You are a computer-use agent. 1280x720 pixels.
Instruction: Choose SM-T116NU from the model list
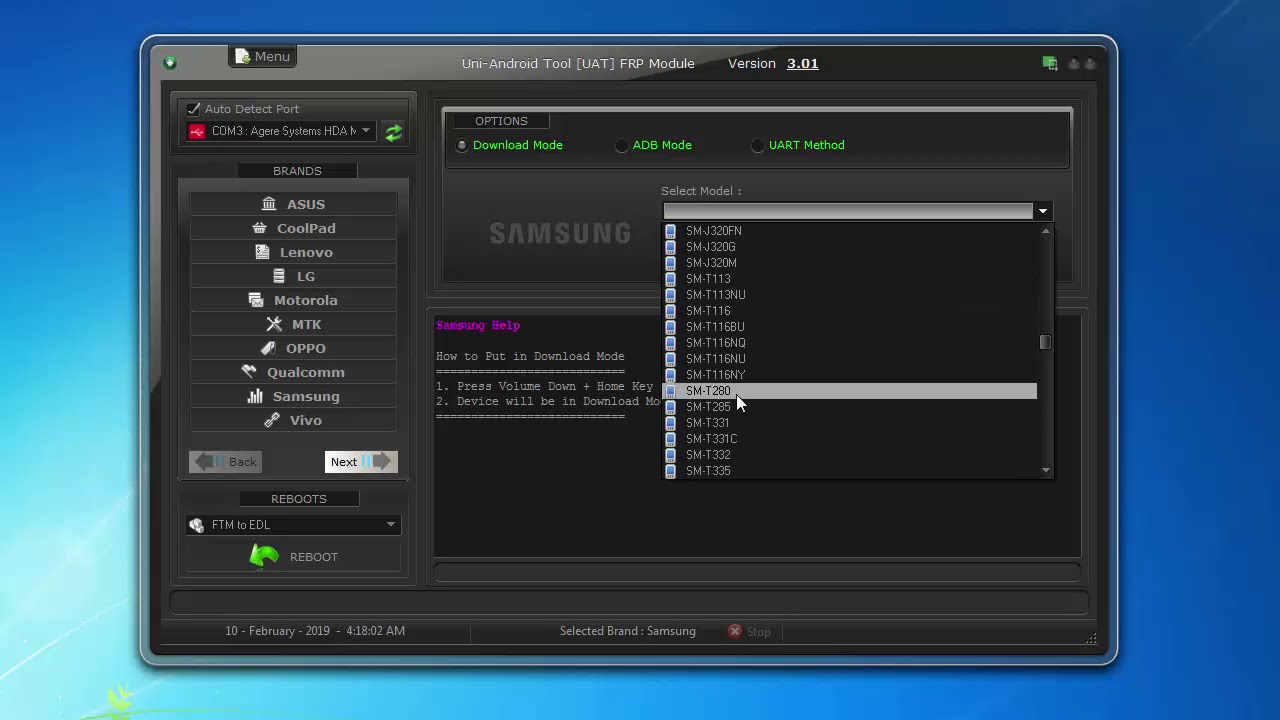click(849, 359)
